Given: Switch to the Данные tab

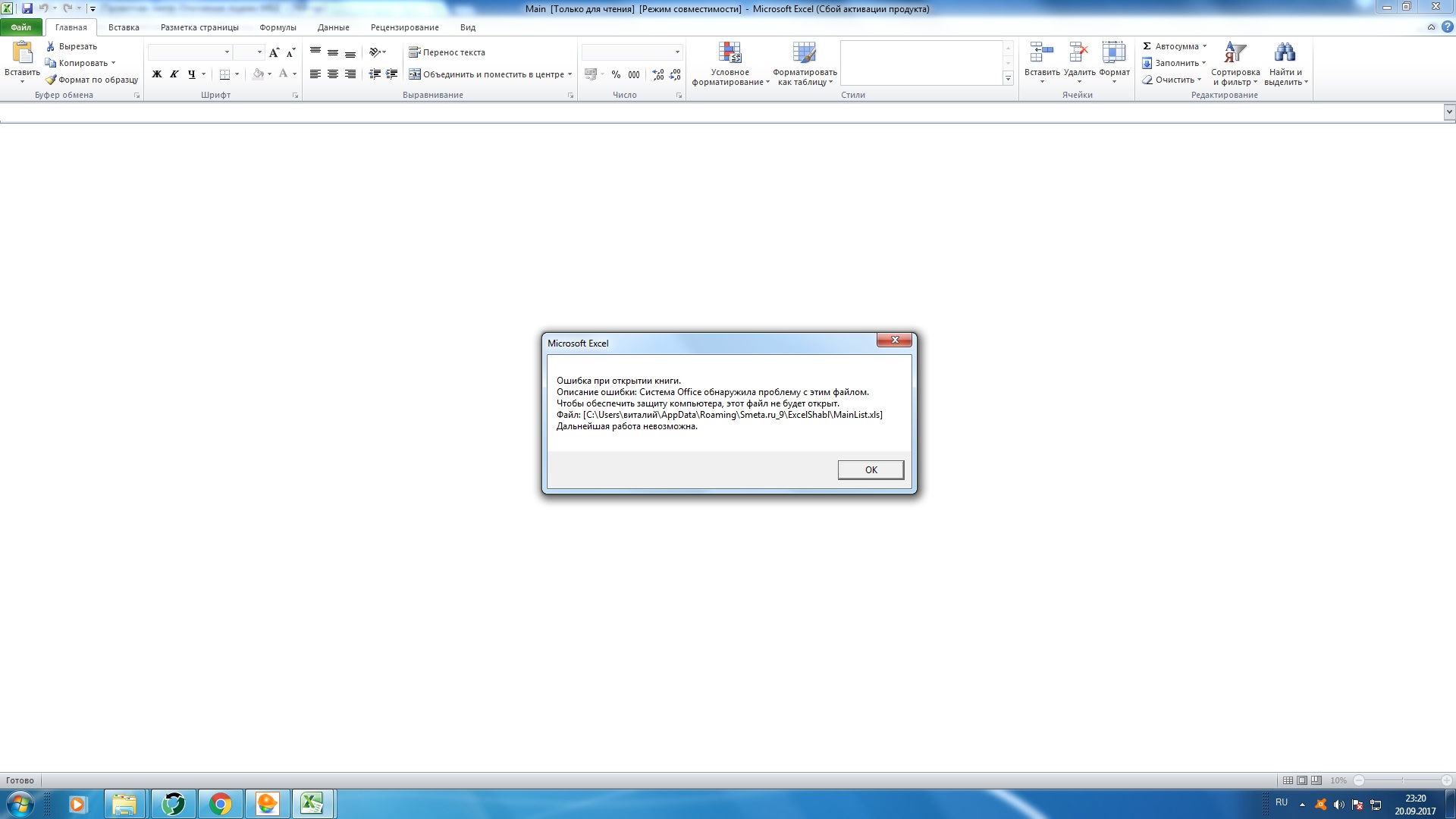Looking at the screenshot, I should point(334,27).
